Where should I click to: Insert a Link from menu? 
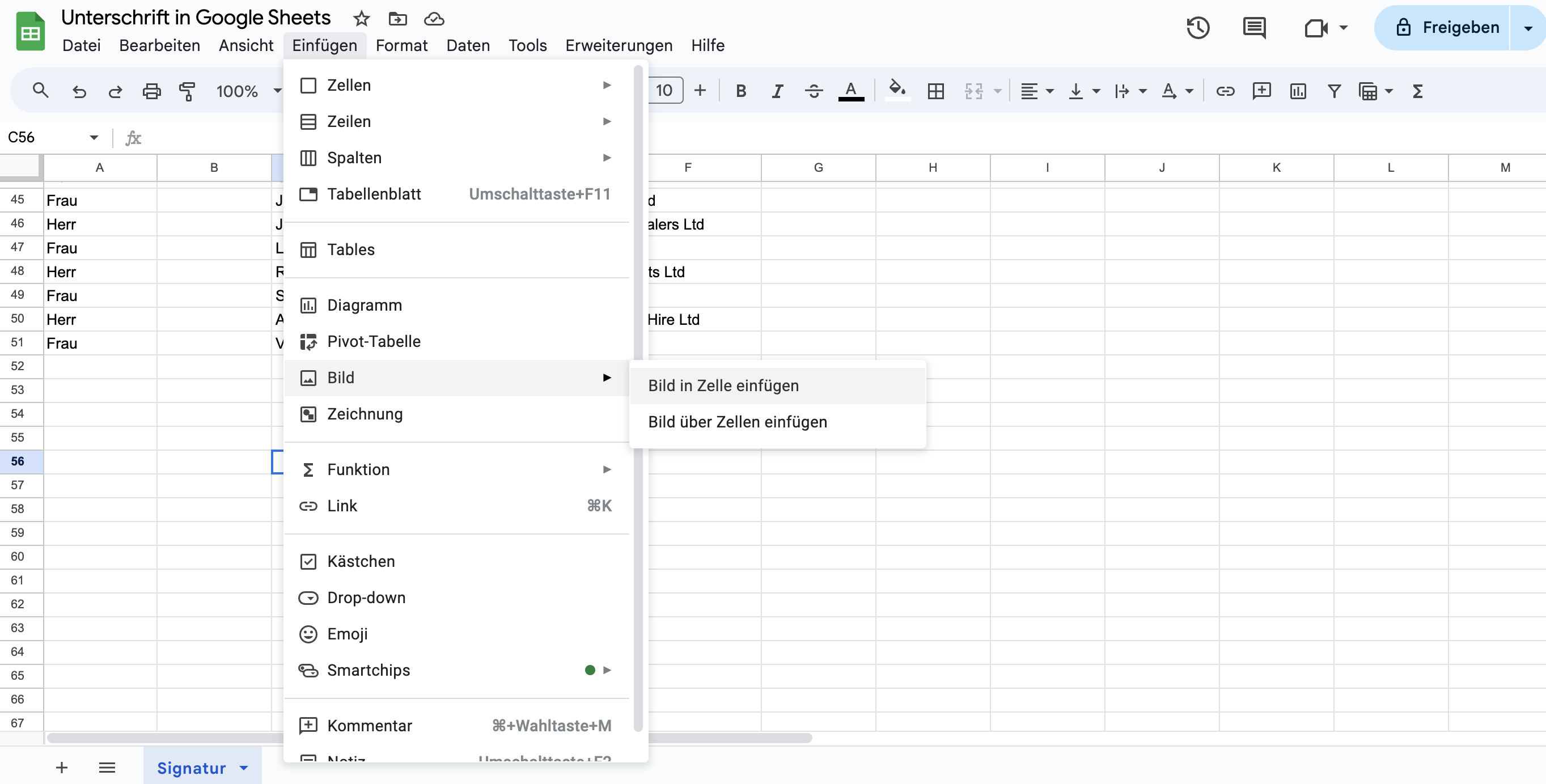(x=457, y=506)
